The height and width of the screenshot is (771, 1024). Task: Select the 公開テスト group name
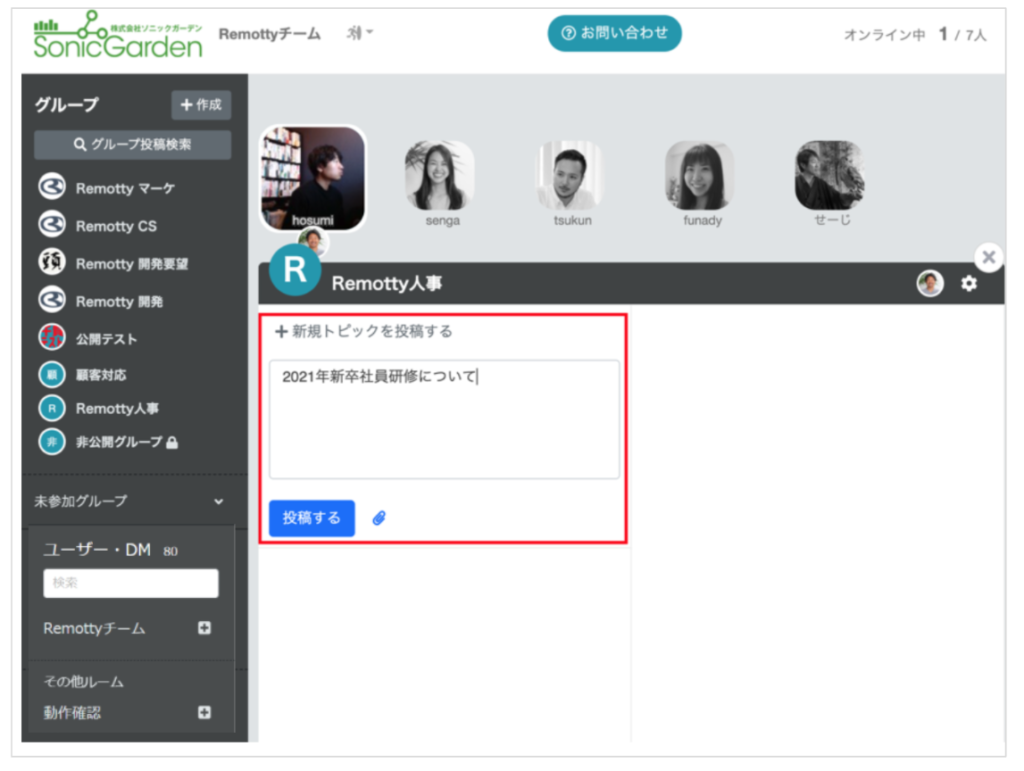click(106, 339)
